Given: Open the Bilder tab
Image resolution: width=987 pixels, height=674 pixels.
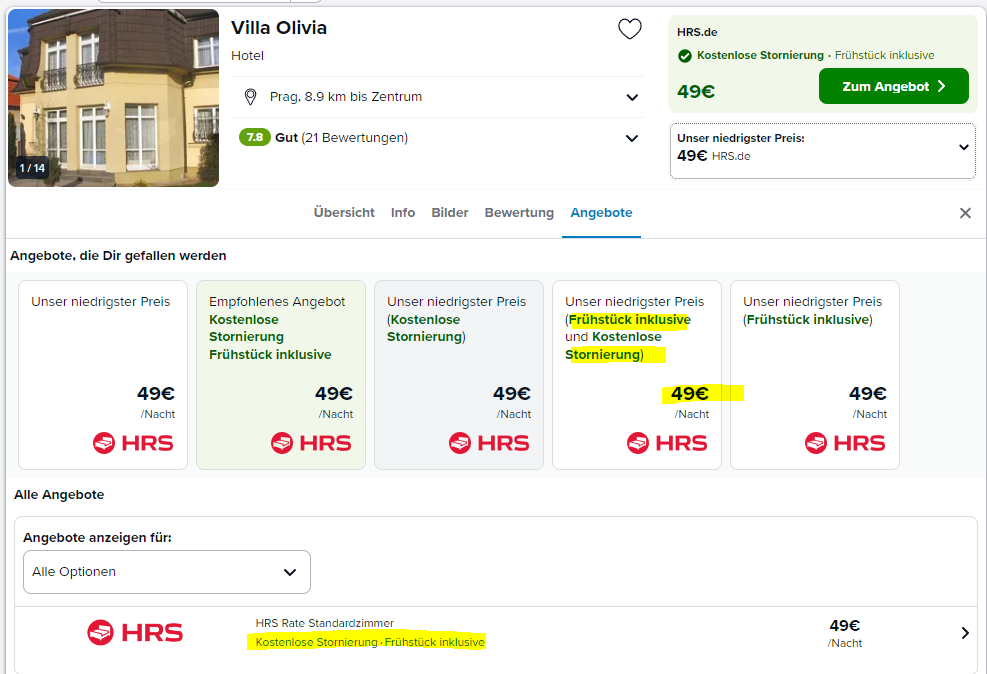Looking at the screenshot, I should 450,213.
